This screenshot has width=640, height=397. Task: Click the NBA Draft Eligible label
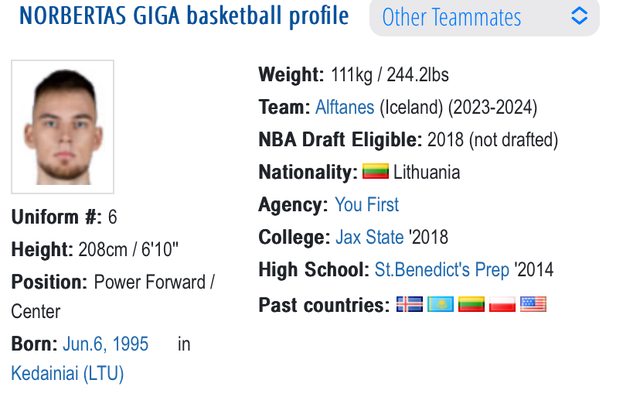click(x=340, y=140)
